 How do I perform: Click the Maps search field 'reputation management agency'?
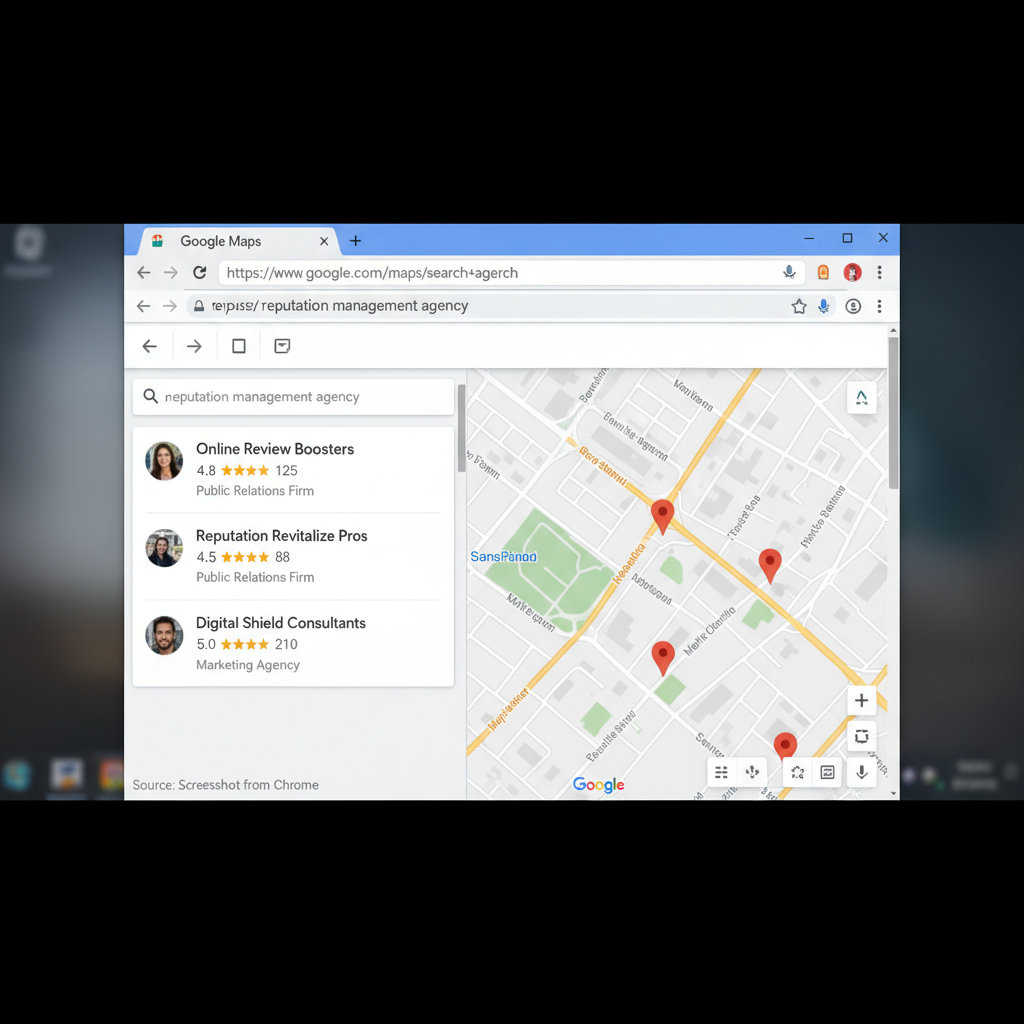click(x=293, y=396)
